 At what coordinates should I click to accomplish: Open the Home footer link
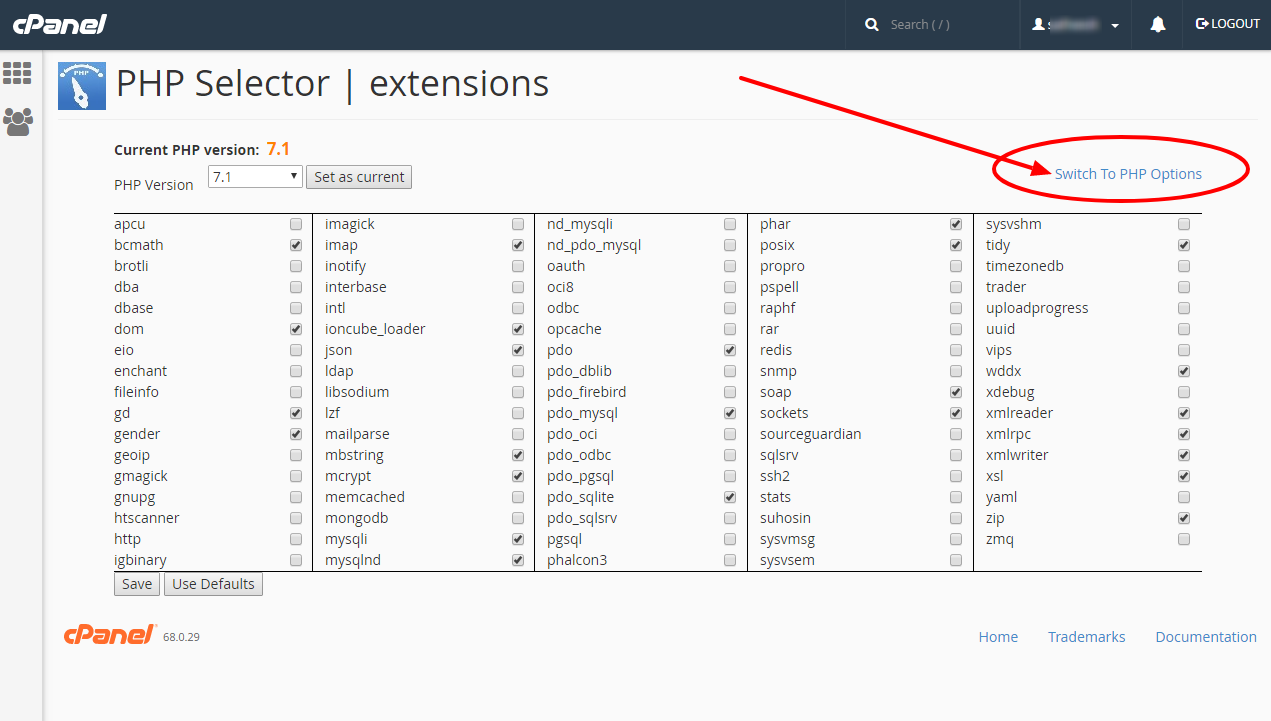[x=998, y=637]
